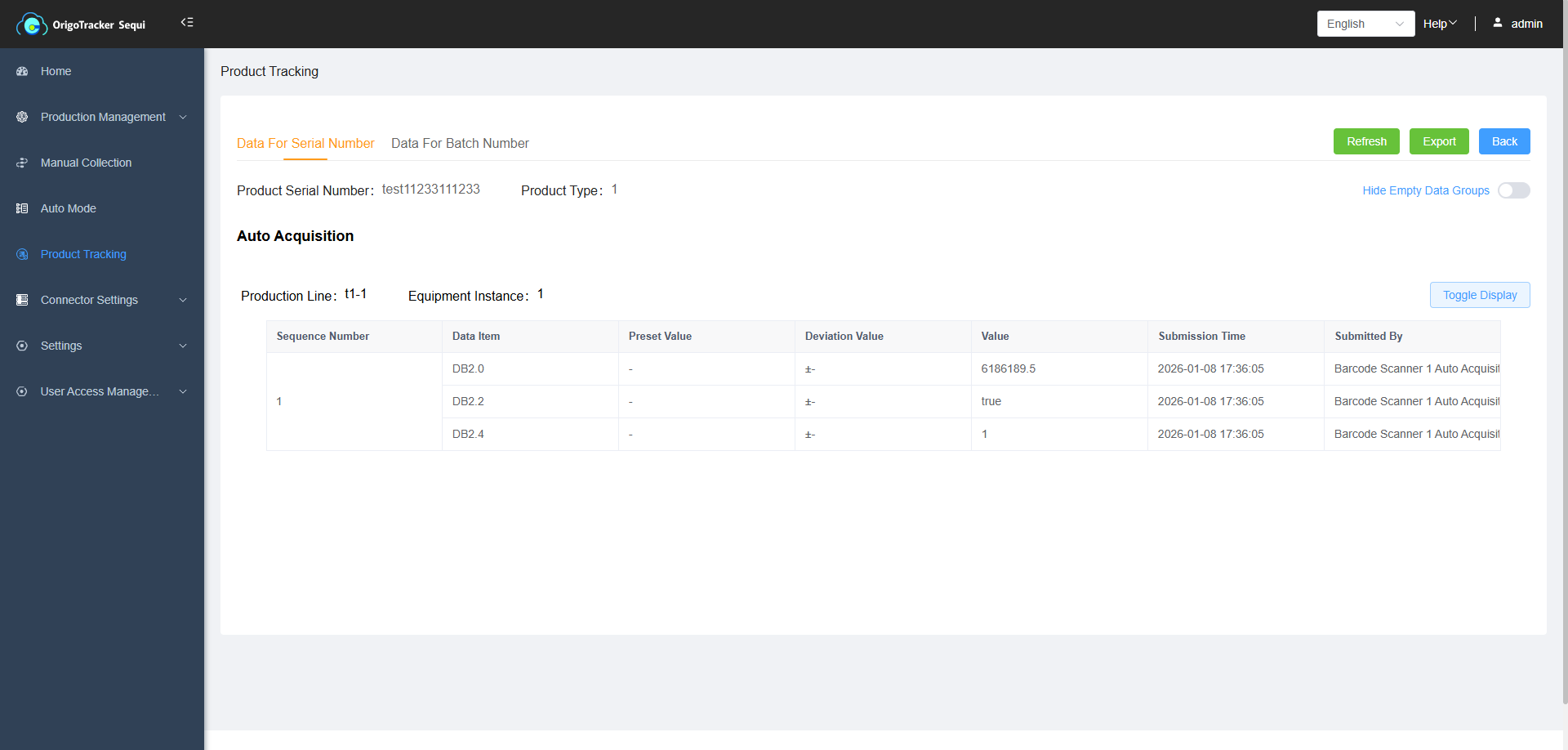1568x750 pixels.
Task: Click the Production Management gear icon
Action: point(22,118)
